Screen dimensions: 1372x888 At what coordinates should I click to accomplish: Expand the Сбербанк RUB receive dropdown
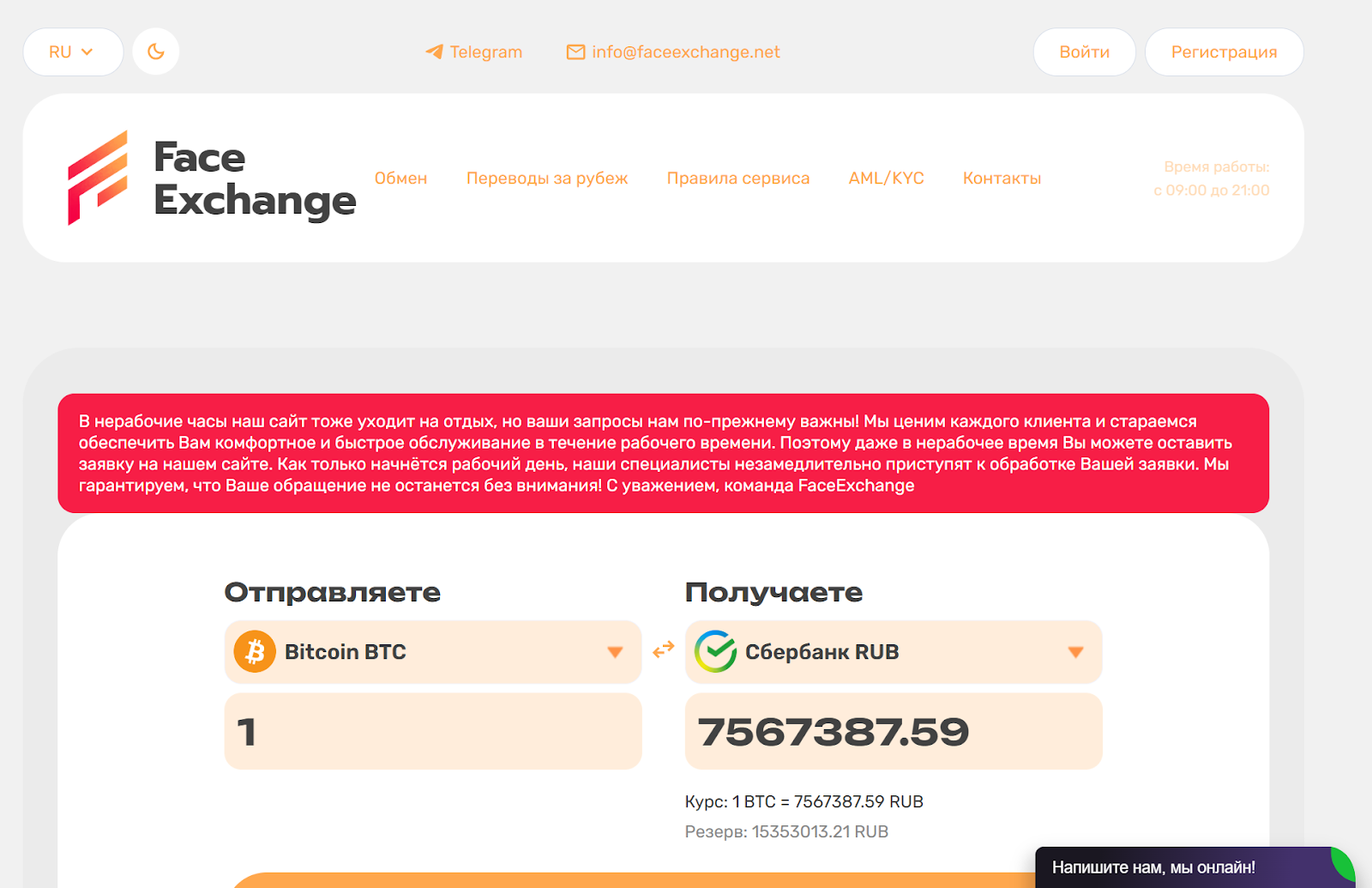(894, 652)
